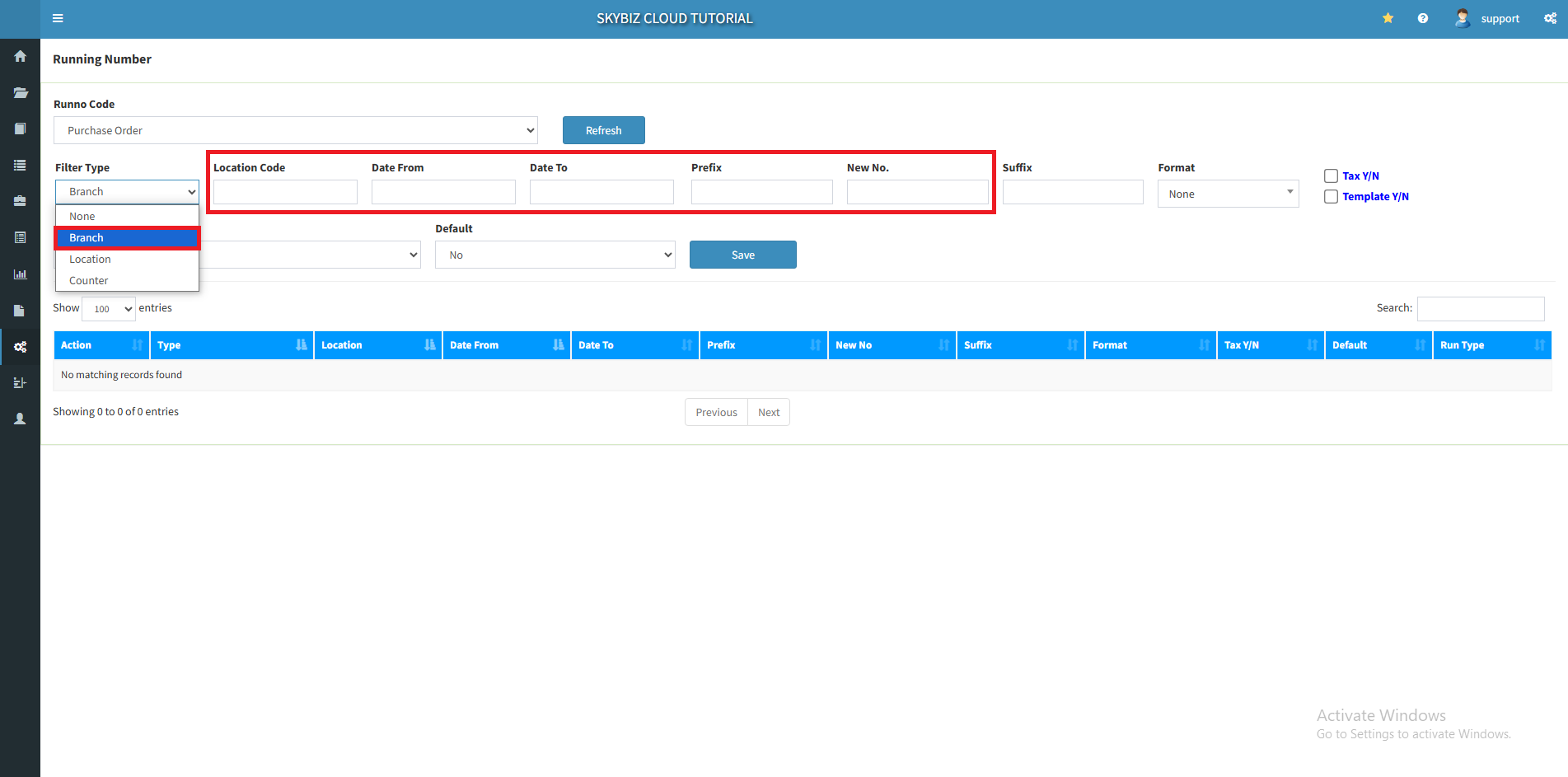Enable the Tax Y/N checkbox
Image resolution: width=1568 pixels, height=777 pixels.
1331,176
